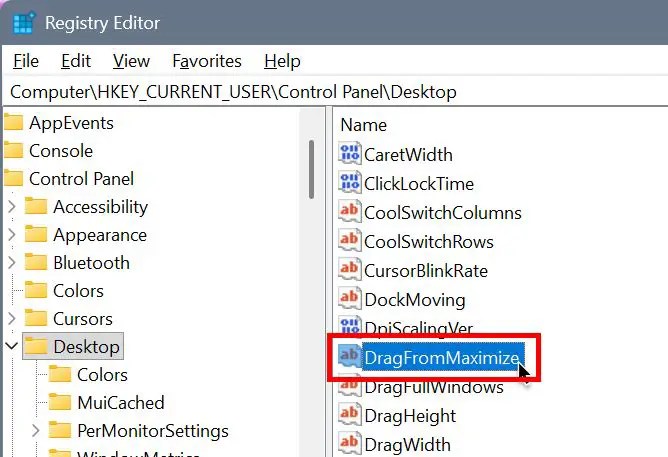Screen dimensions: 668x457
Task: Select the DragWidth value name
Action: pos(408,444)
